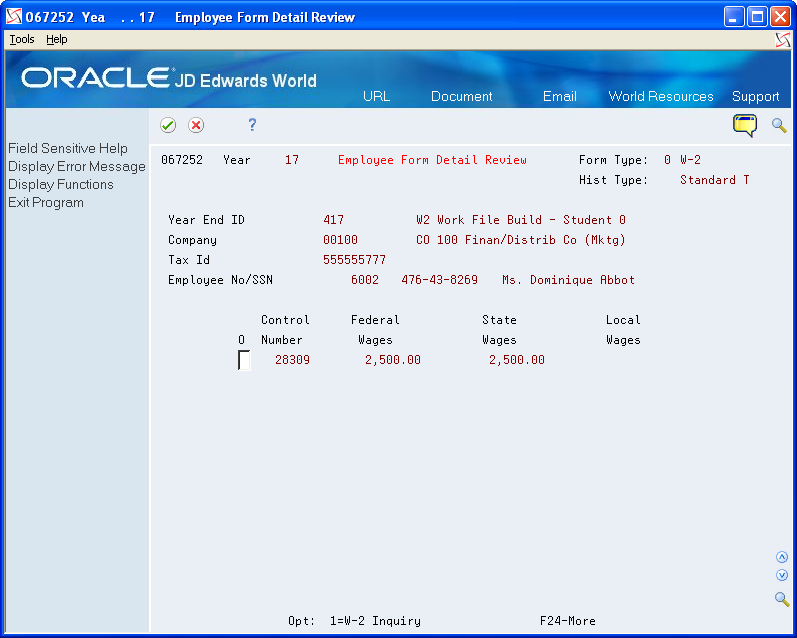Click the SSN 476-43-8269
797x638 pixels.
[x=439, y=280]
